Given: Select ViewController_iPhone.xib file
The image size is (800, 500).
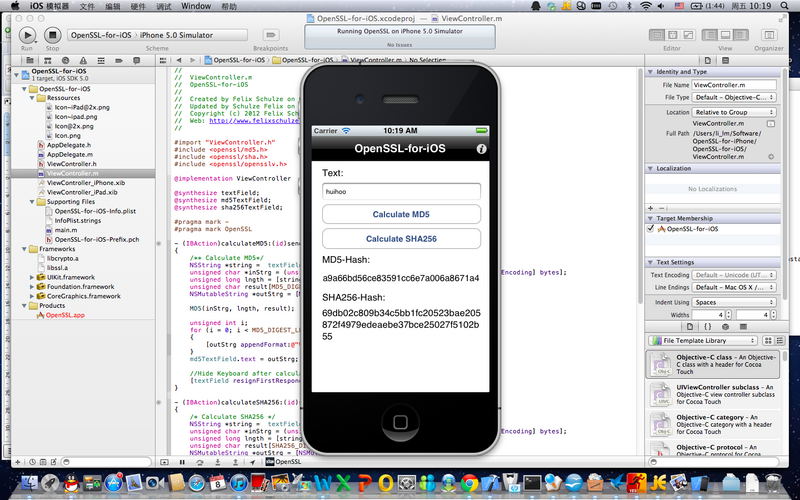Looking at the screenshot, I should pyautogui.click(x=86, y=183).
